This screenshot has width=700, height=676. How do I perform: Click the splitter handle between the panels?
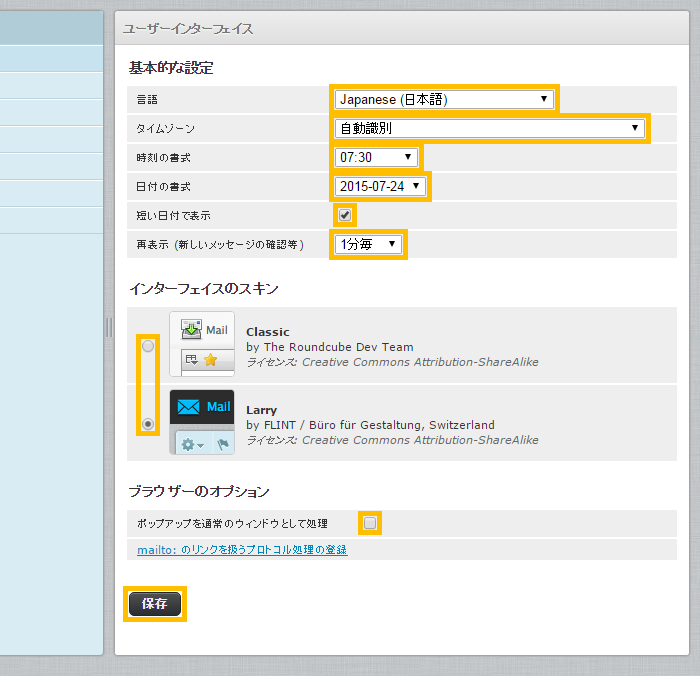click(109, 327)
